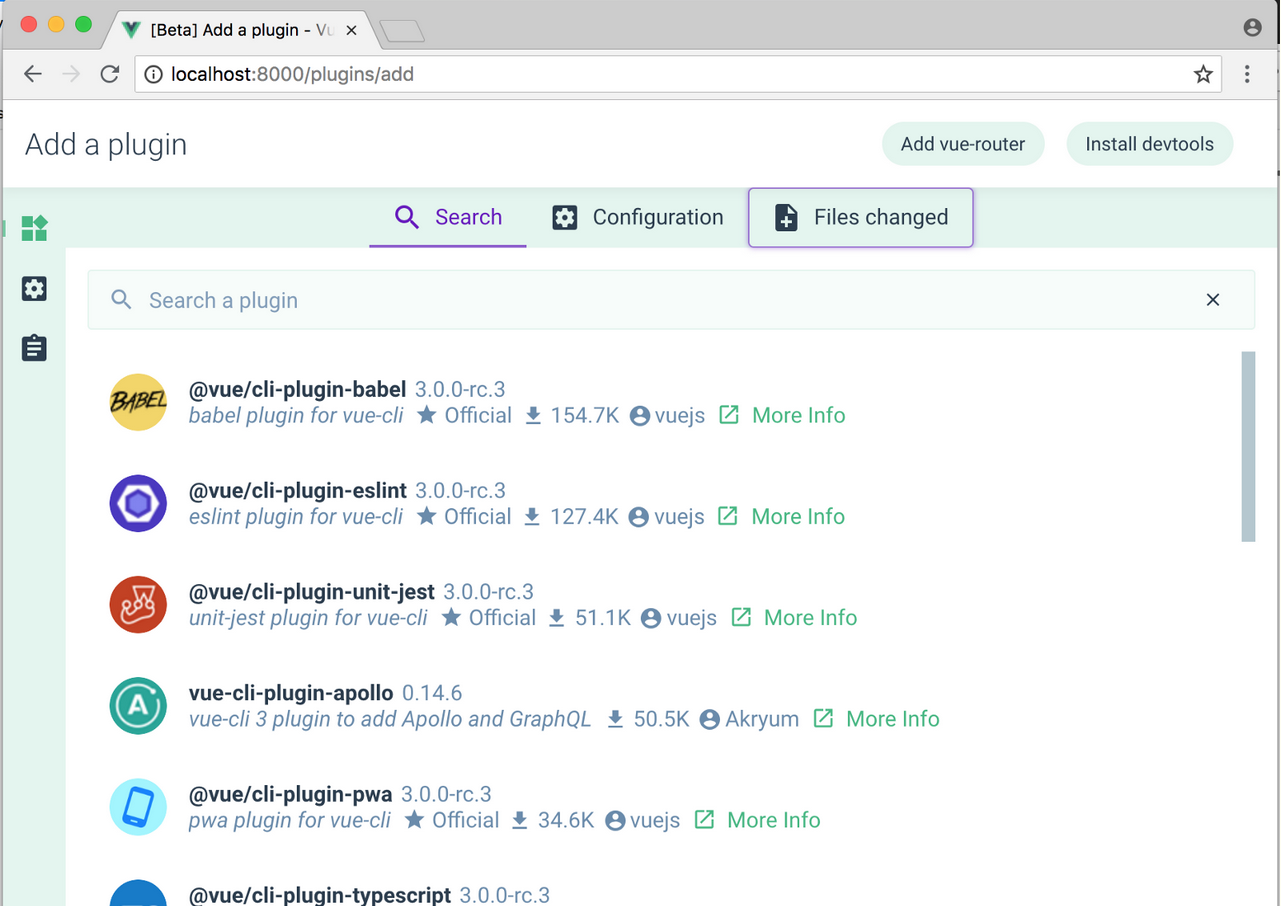Click the plugin list scrollbar thumb
This screenshot has width=1281, height=906.
1248,446
